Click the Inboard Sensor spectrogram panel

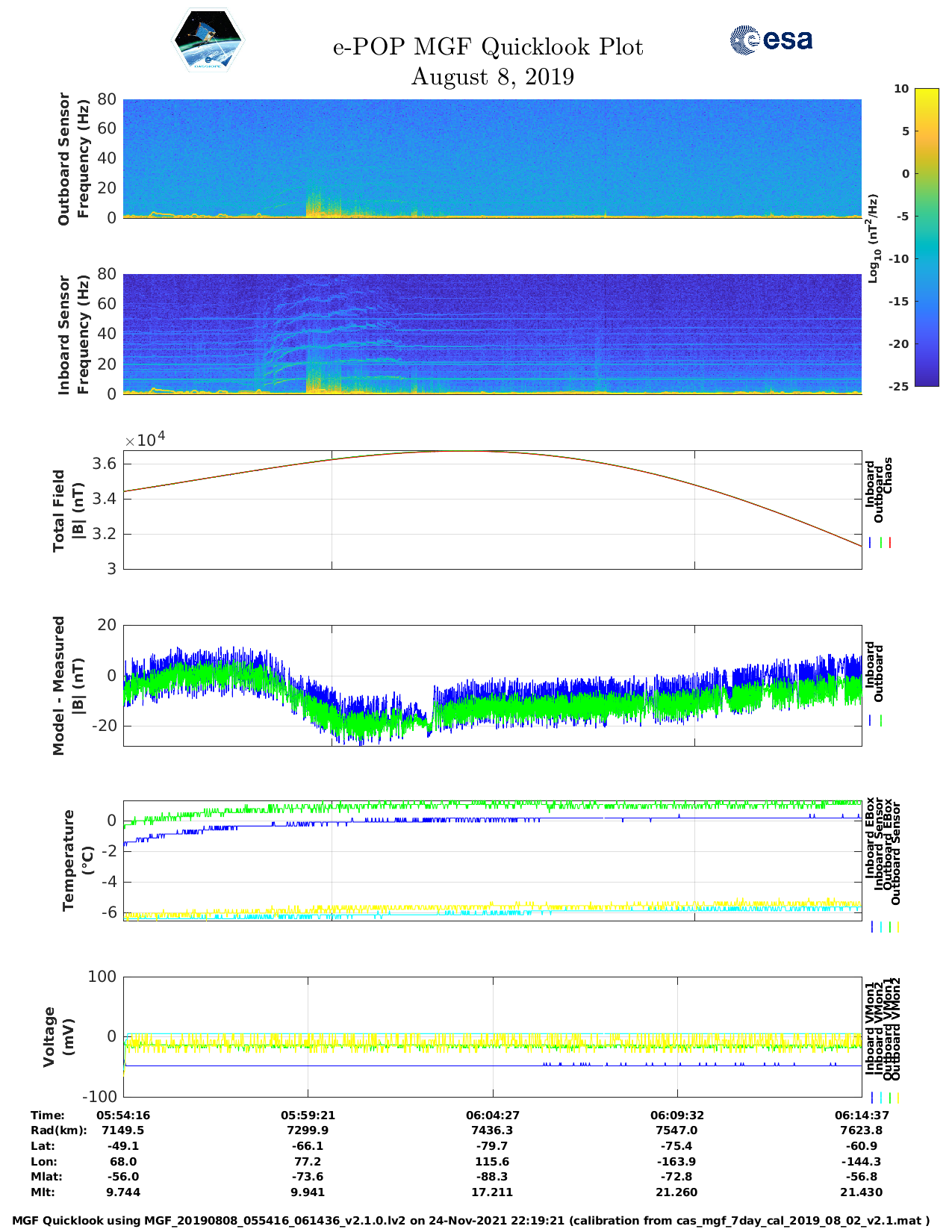click(x=492, y=333)
